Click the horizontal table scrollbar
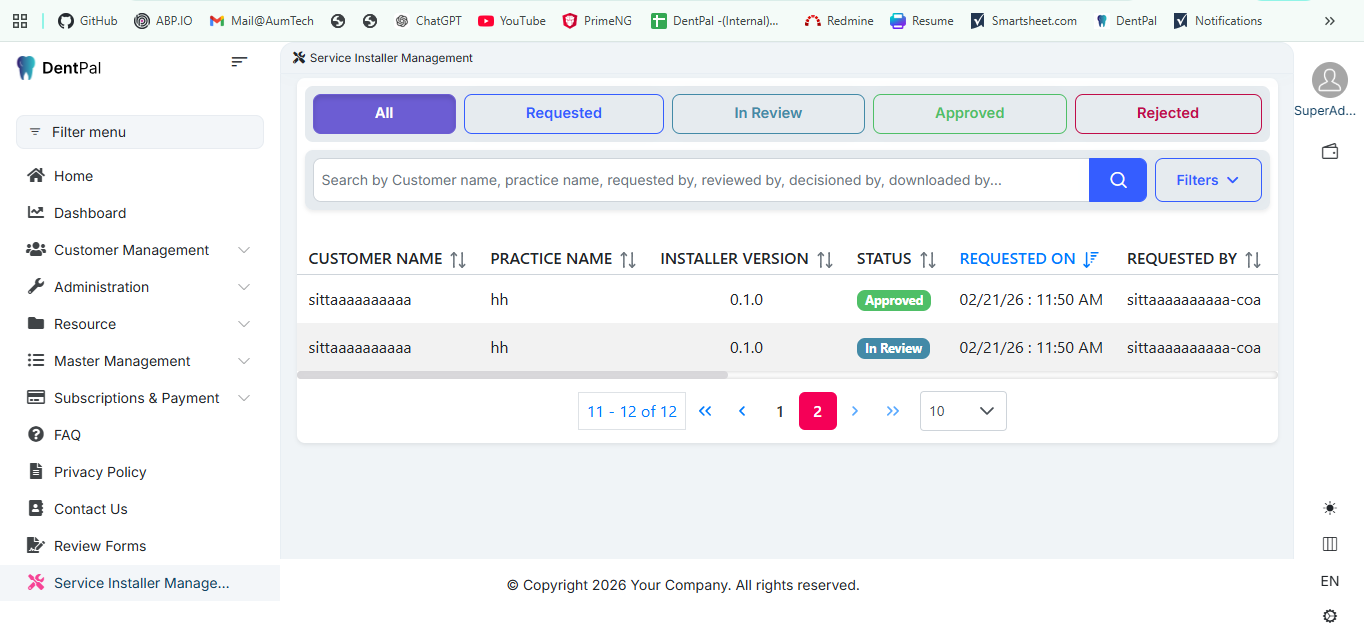 [512, 375]
